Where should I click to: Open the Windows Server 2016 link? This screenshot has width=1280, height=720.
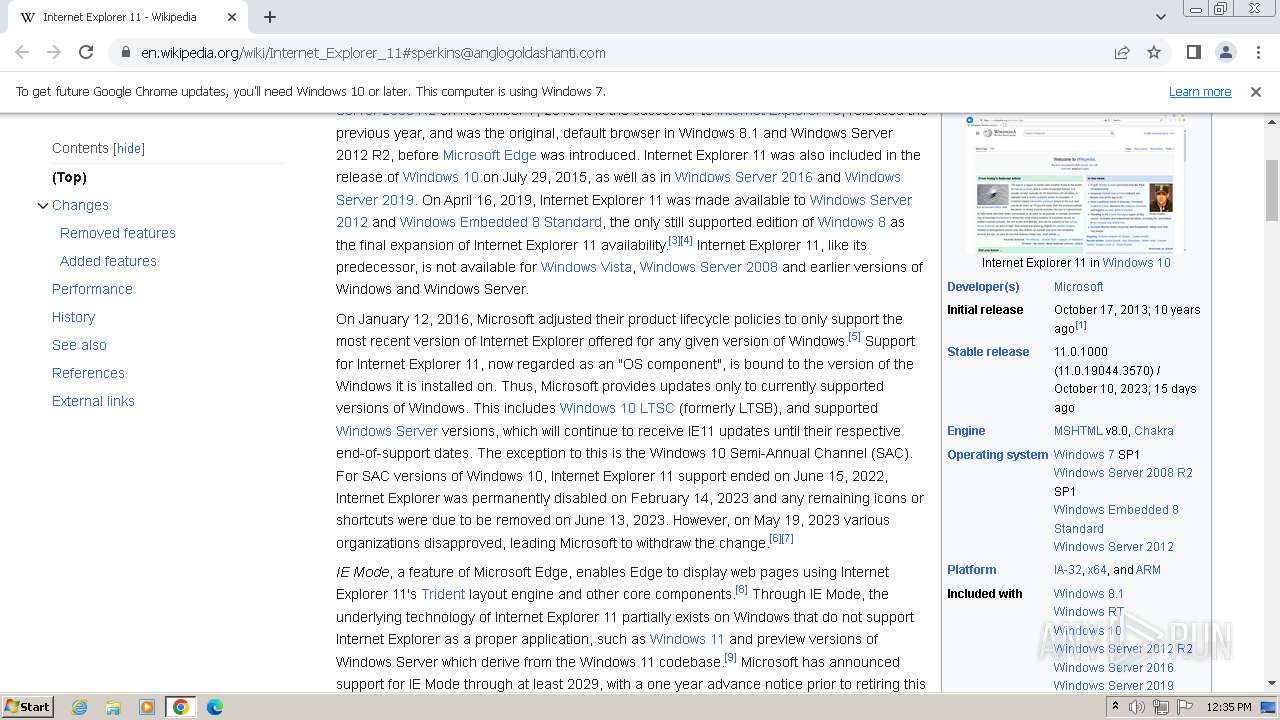click(x=744, y=177)
